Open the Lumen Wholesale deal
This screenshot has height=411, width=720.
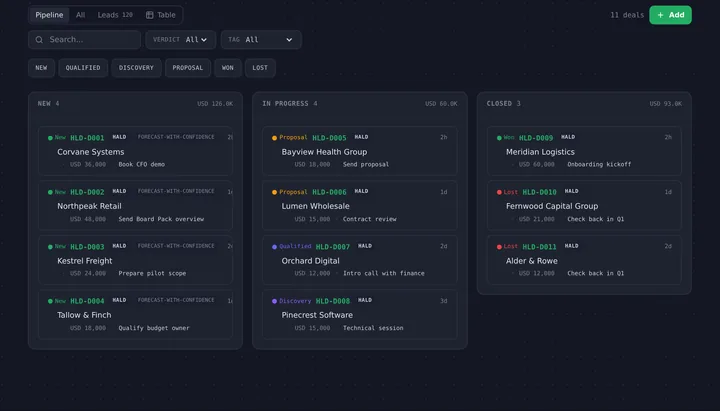360,205
